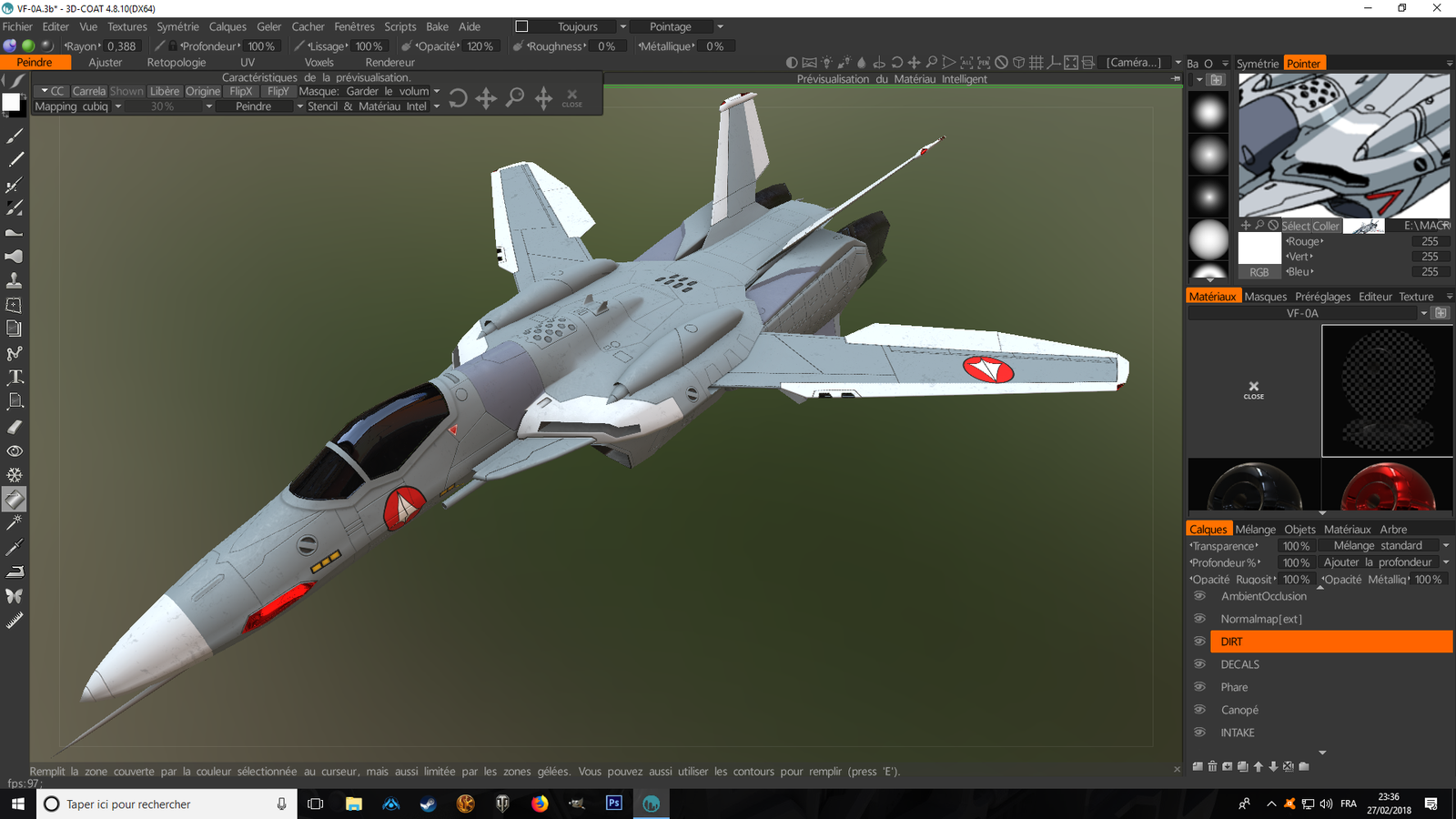Hide the DIRT layer
Image resolution: width=1456 pixels, height=819 pixels.
(x=1199, y=642)
